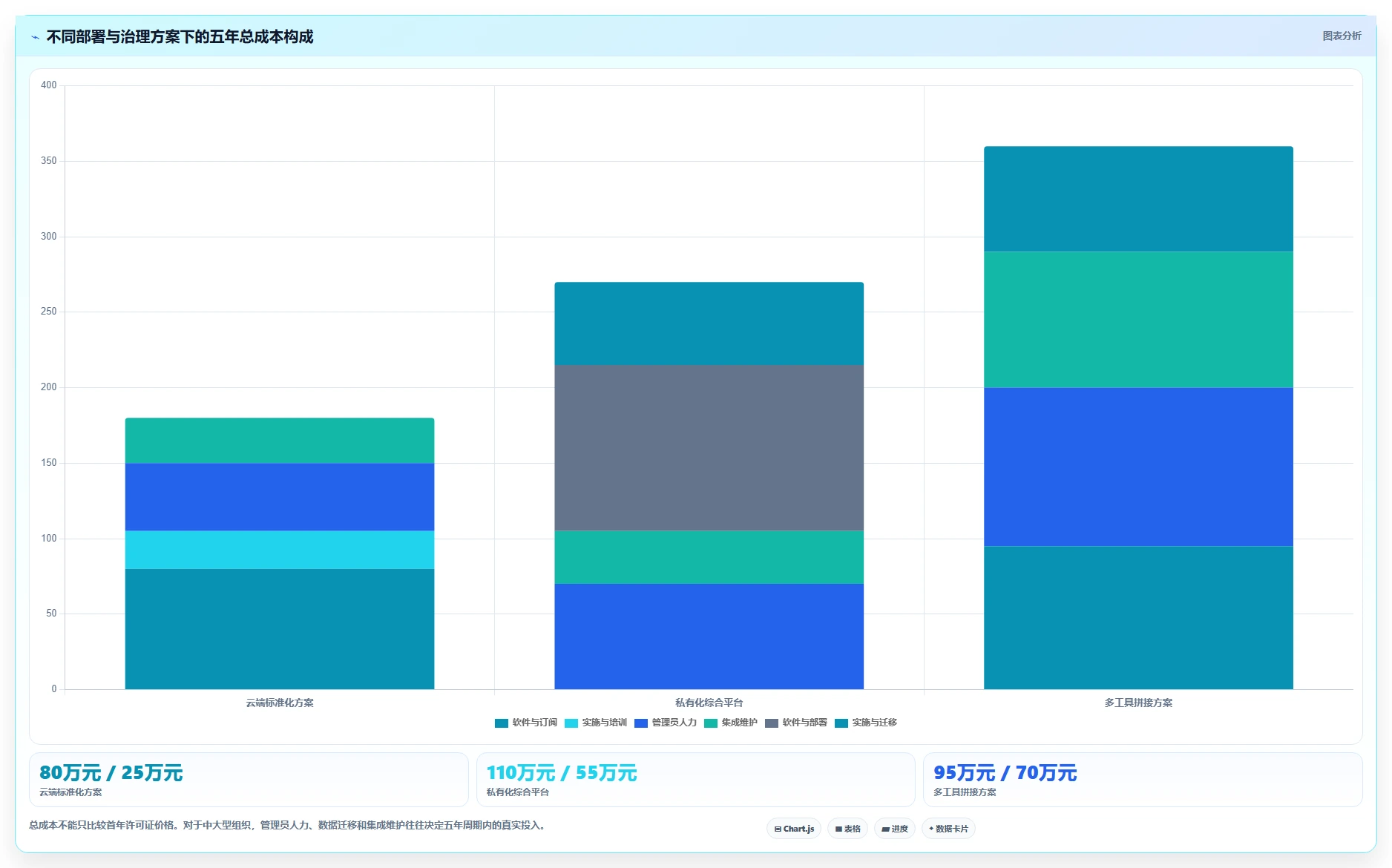Click gray 软件与部署 segment of 私有化综合平台 bar
Image resolution: width=1392 pixels, height=868 pixels.
(x=709, y=448)
